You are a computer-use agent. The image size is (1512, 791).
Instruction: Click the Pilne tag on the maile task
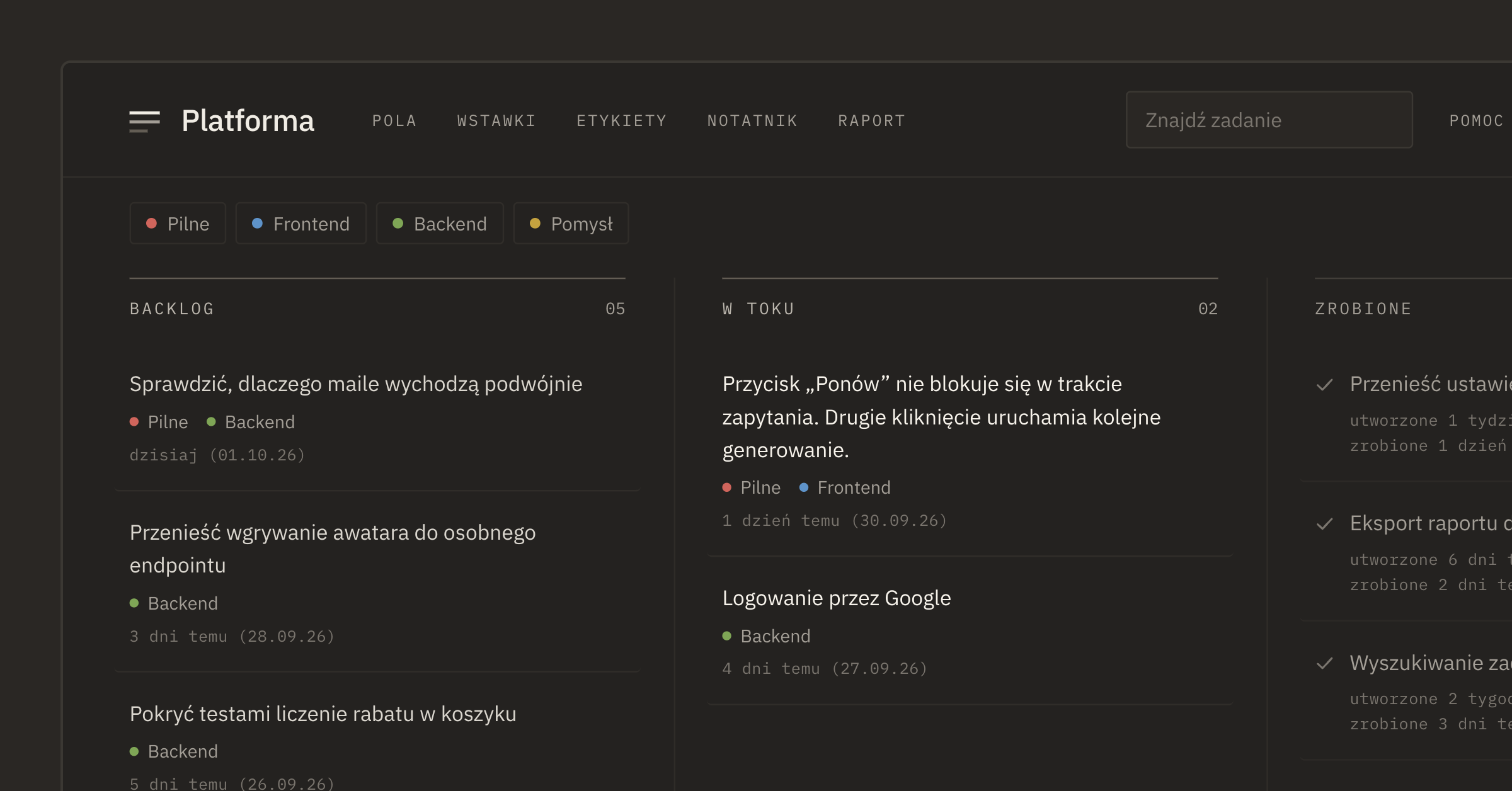pos(159,422)
